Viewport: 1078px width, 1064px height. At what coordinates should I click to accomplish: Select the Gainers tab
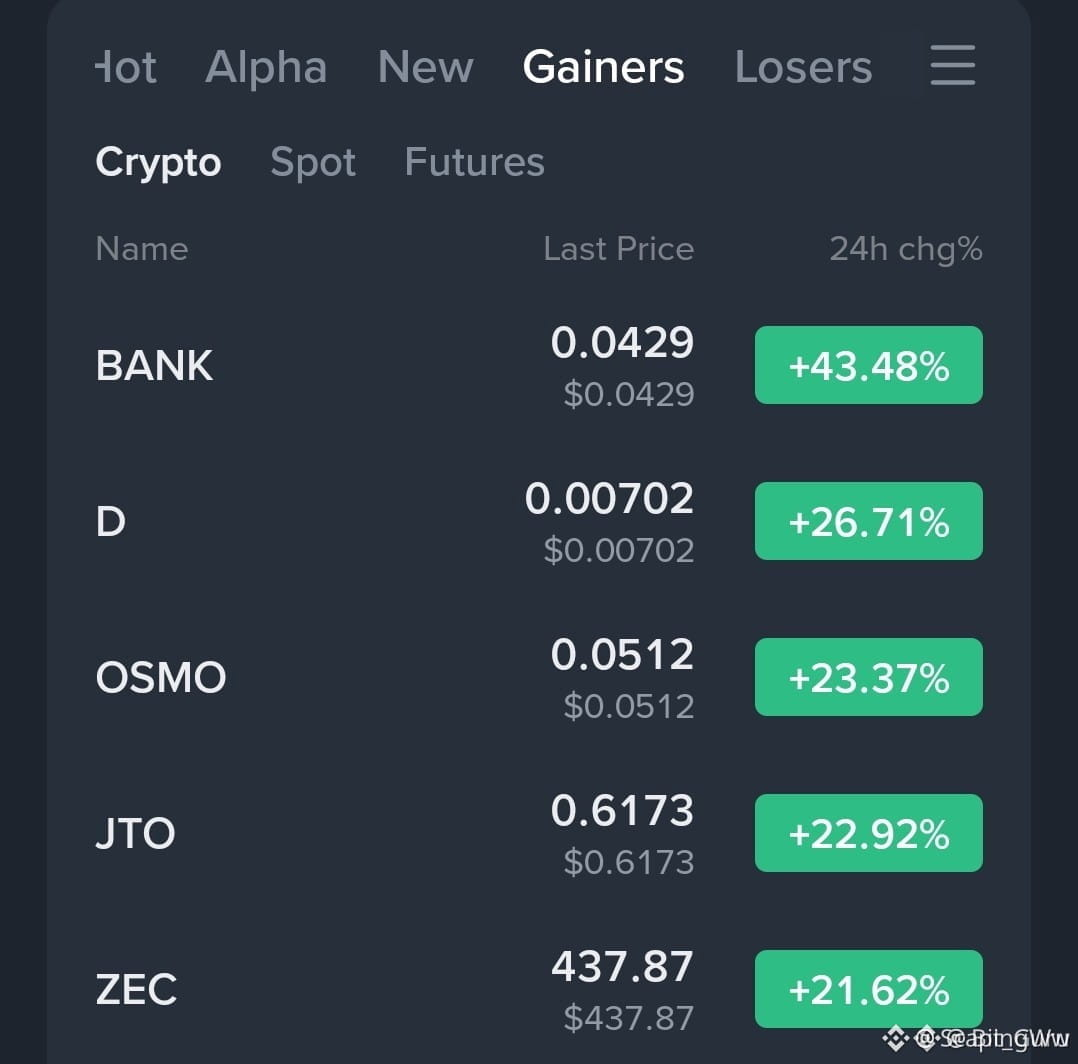coord(604,67)
